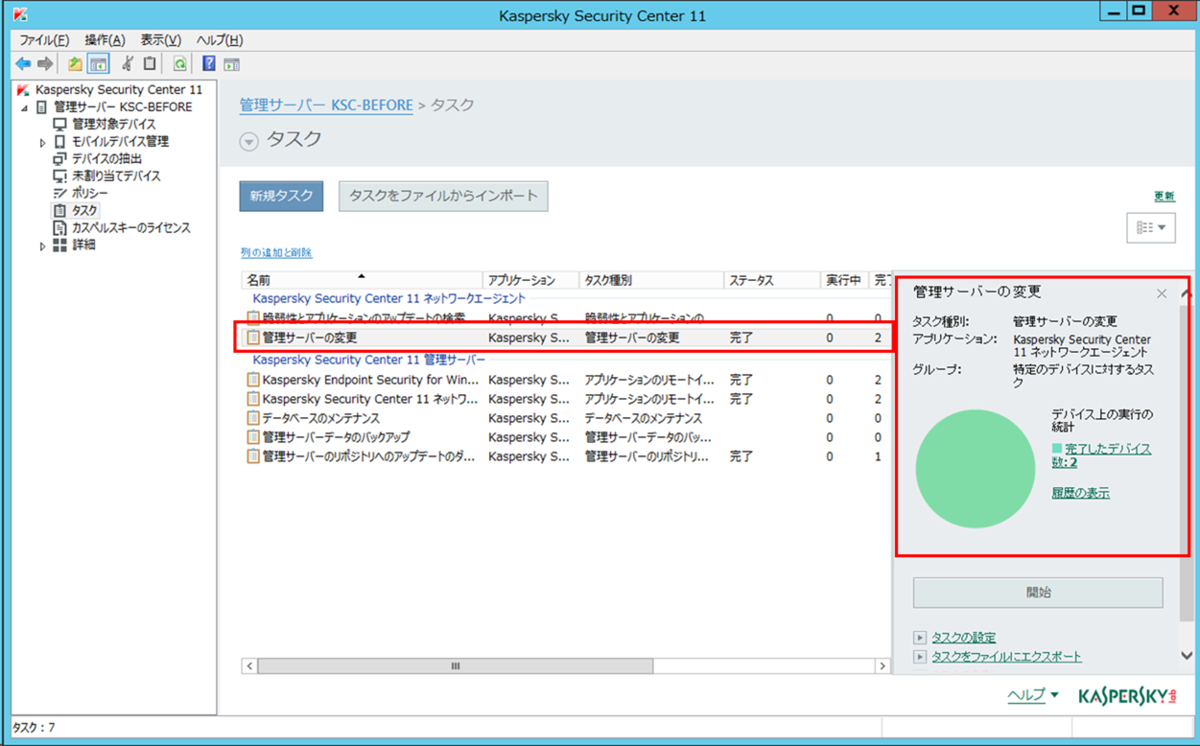Click the horizontal scrollbar thumb under the task list
The width and height of the screenshot is (1200, 746).
click(x=455, y=665)
